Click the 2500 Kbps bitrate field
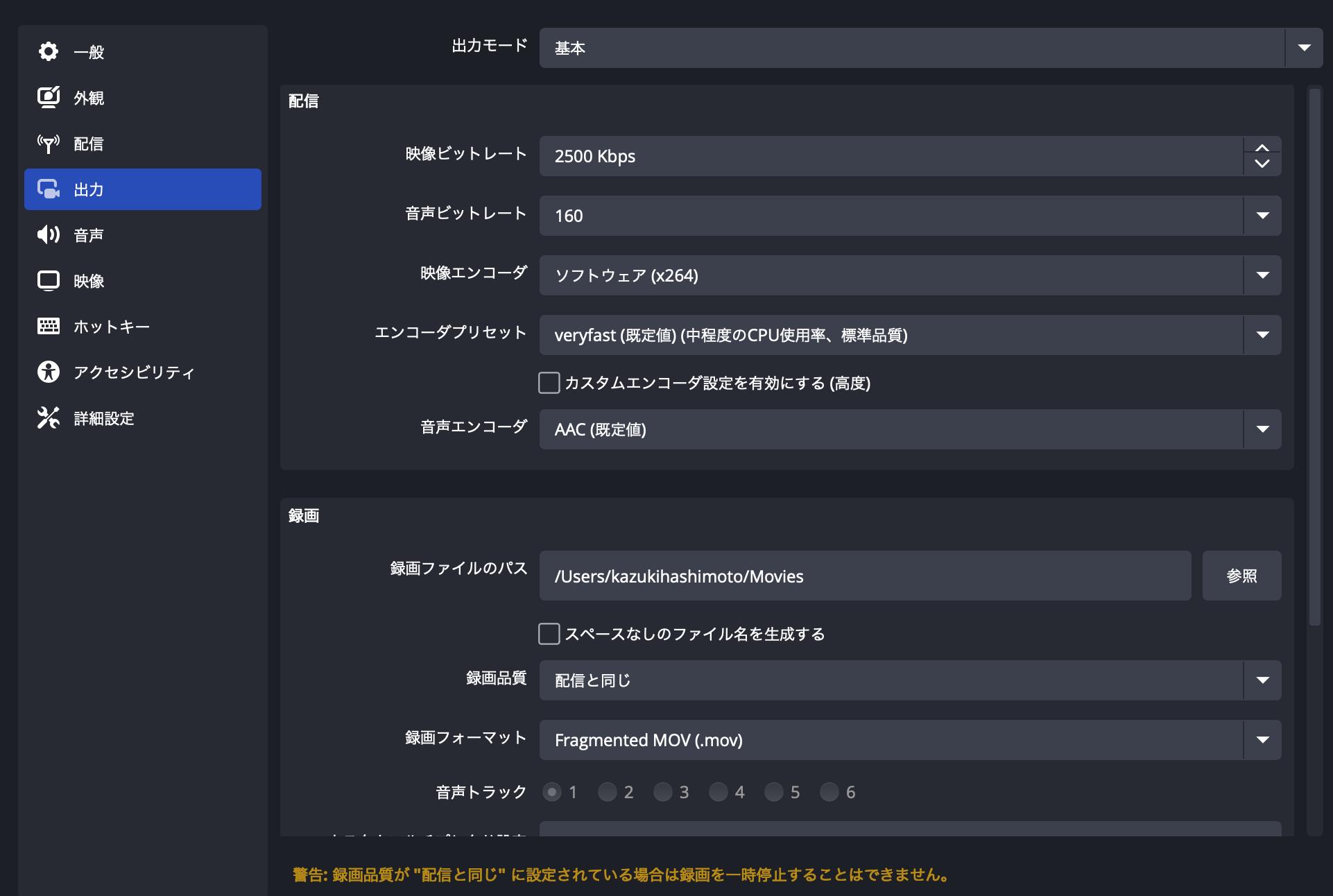 (891, 156)
